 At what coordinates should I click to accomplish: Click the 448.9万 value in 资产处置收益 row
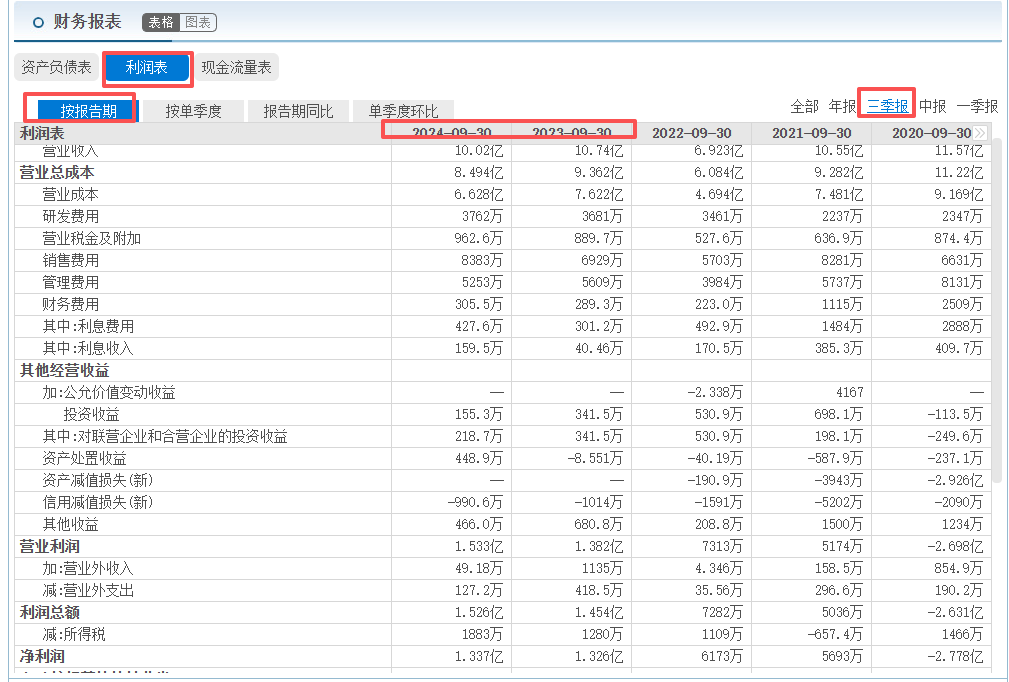point(479,458)
